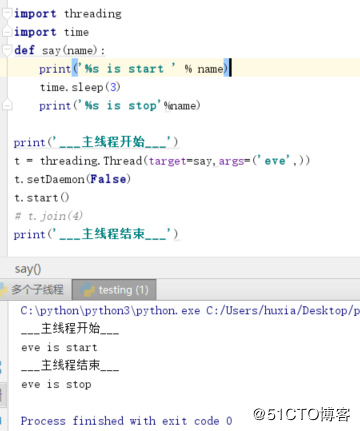Click on 'time.sleep(3)' line
The width and height of the screenshot is (360, 431).
pos(80,87)
